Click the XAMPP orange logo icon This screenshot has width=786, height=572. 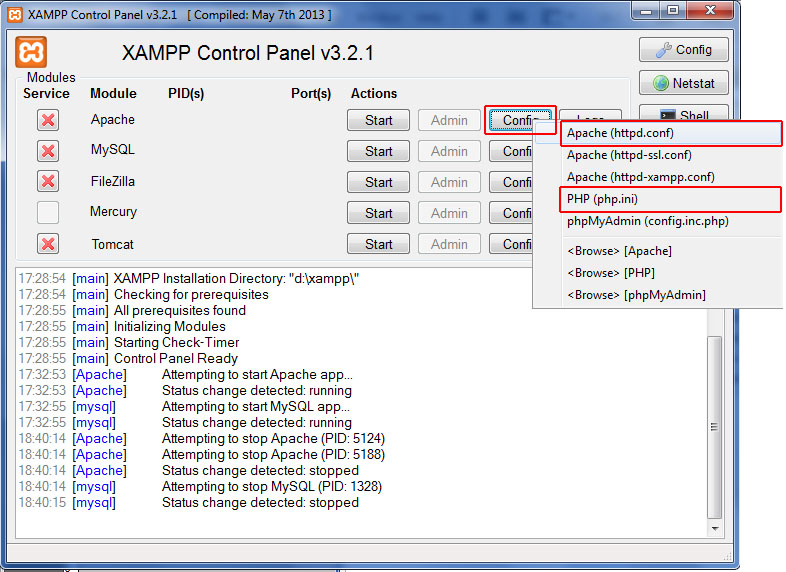click(x=31, y=52)
